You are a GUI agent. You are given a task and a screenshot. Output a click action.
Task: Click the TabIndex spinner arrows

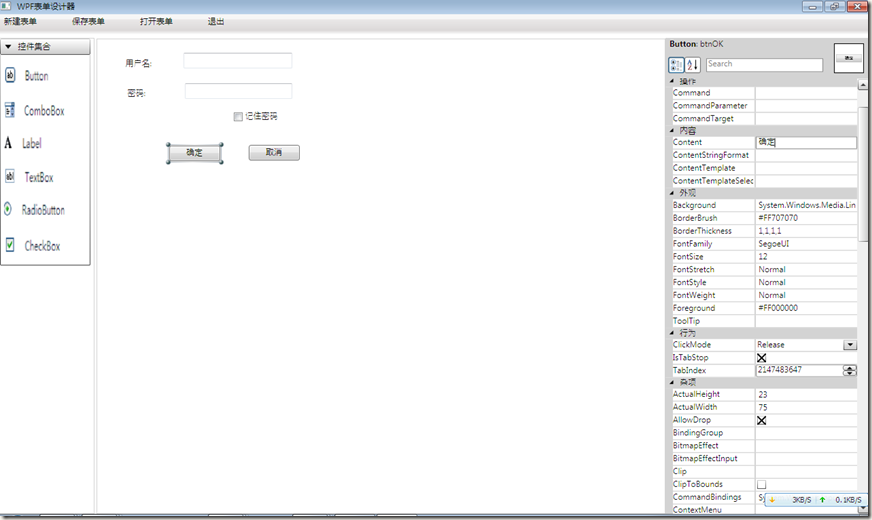click(850, 370)
